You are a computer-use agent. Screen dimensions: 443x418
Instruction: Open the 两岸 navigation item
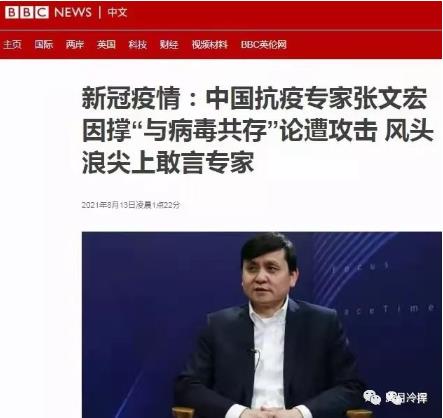click(75, 44)
